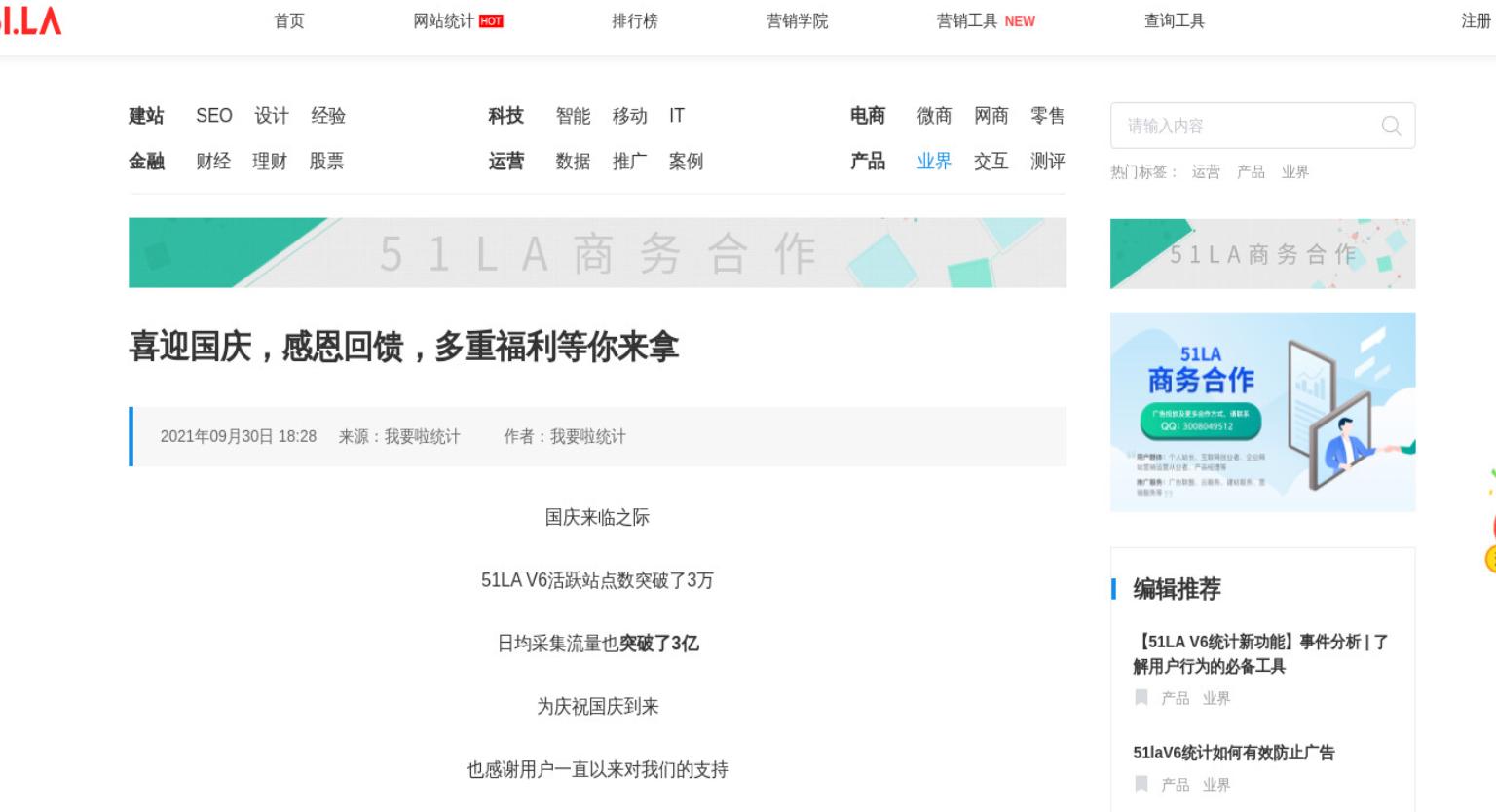Click the article title 喜迎国庆，感恩回馈
Image resolution: width=1496 pixels, height=812 pixels.
coord(404,347)
